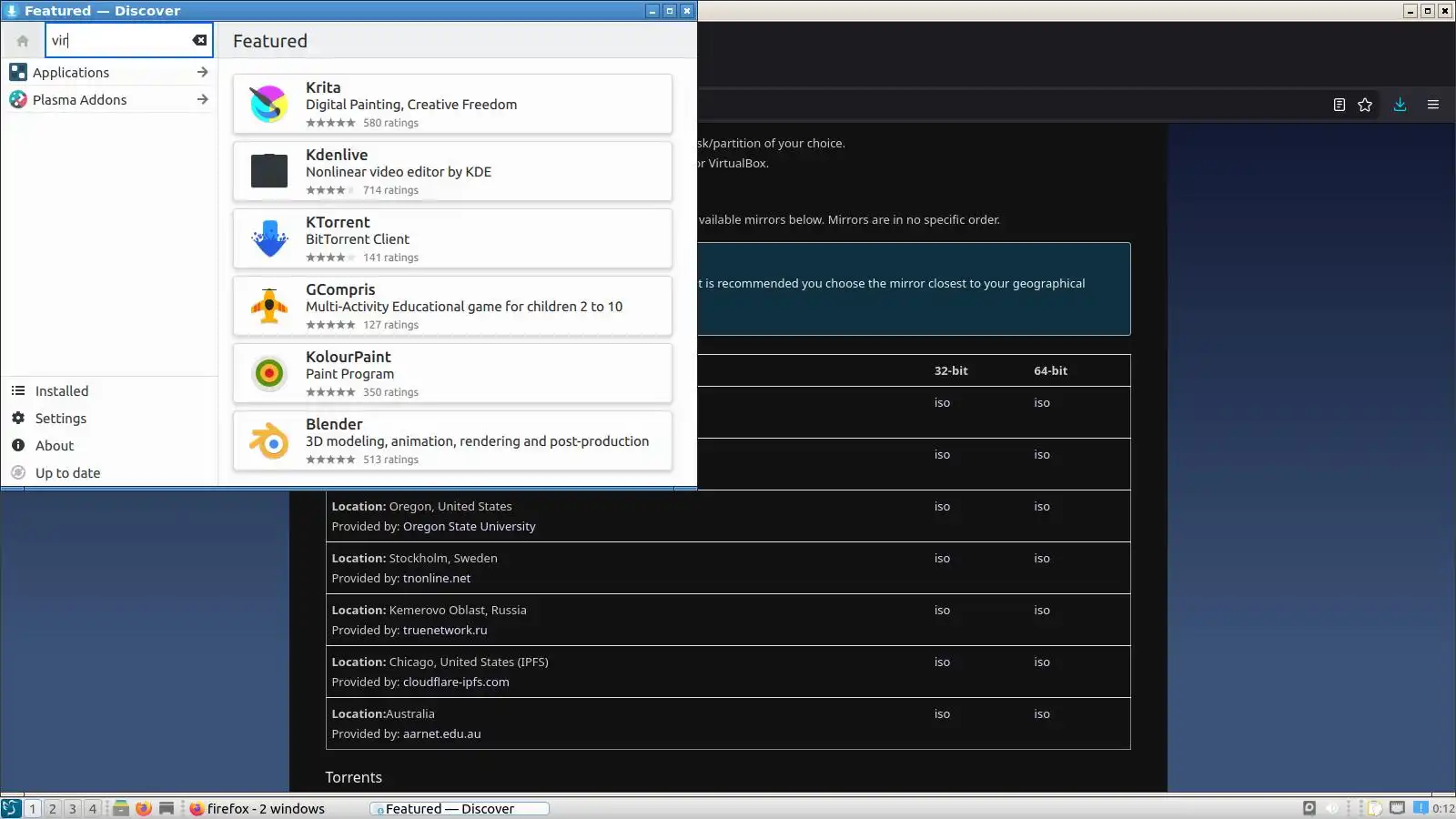Switch to virtual desktop 2
The image size is (1456, 819).
(x=53, y=808)
